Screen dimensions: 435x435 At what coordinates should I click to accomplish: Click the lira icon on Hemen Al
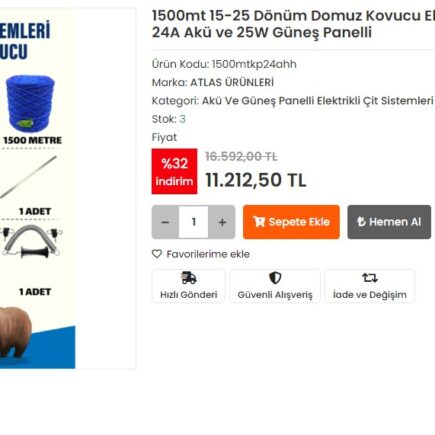pos(361,222)
